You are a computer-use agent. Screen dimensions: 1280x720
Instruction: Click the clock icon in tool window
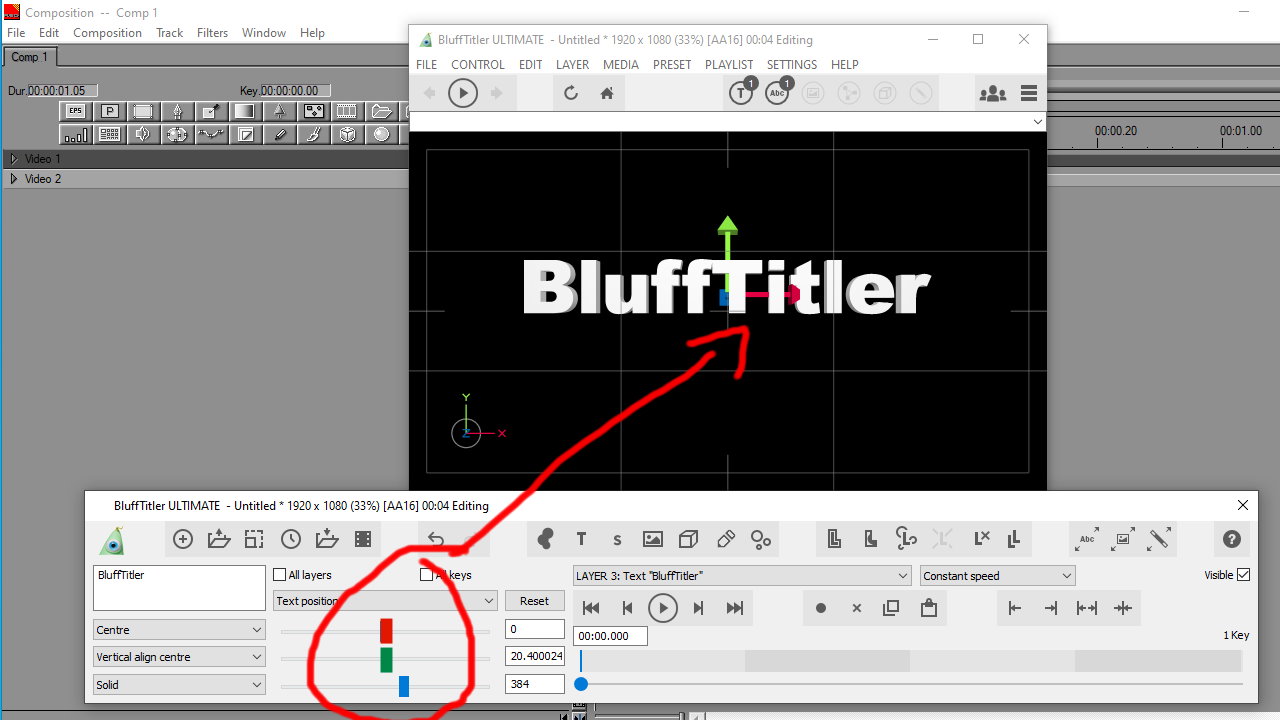tap(291, 539)
